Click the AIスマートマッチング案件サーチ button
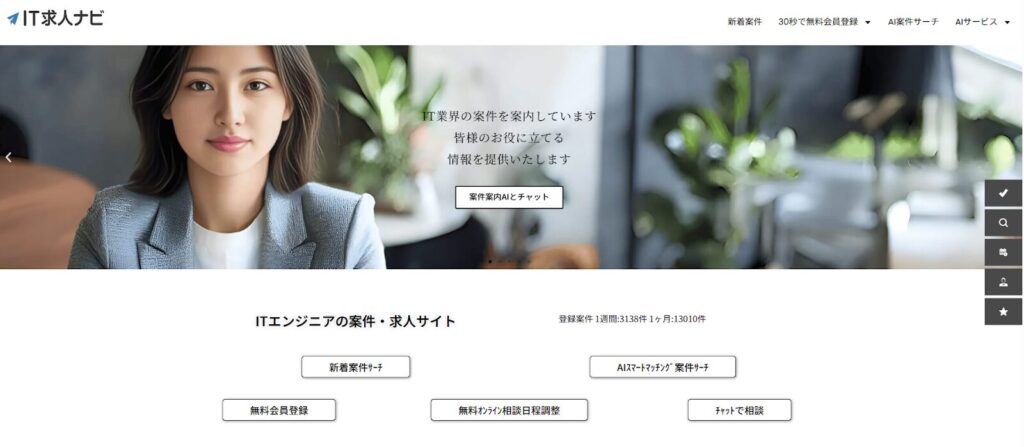Image resolution: width=1024 pixels, height=447 pixels. [662, 367]
